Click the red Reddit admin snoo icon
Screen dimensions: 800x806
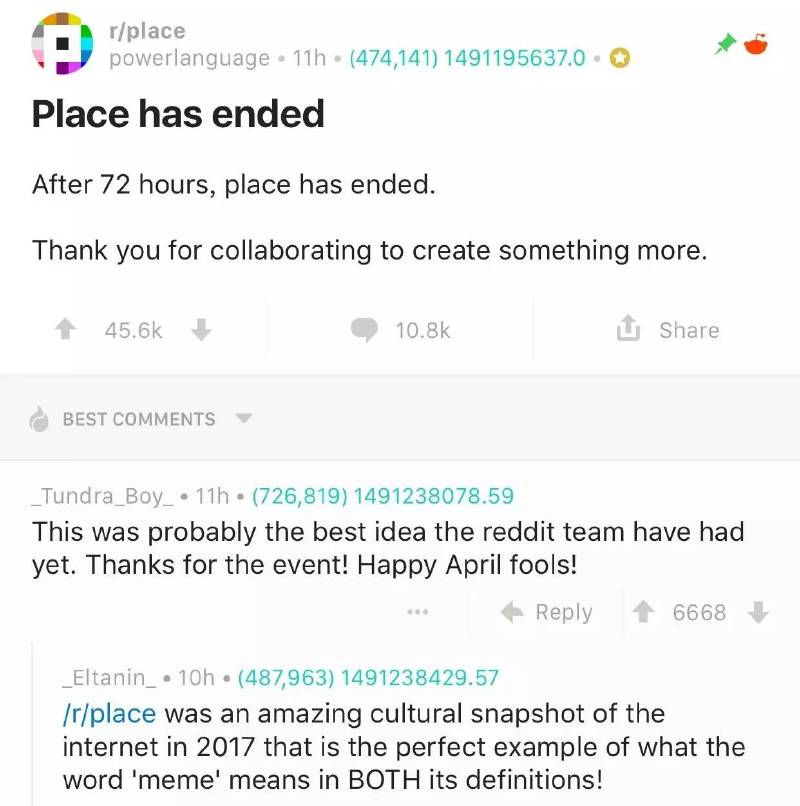[x=756, y=44]
